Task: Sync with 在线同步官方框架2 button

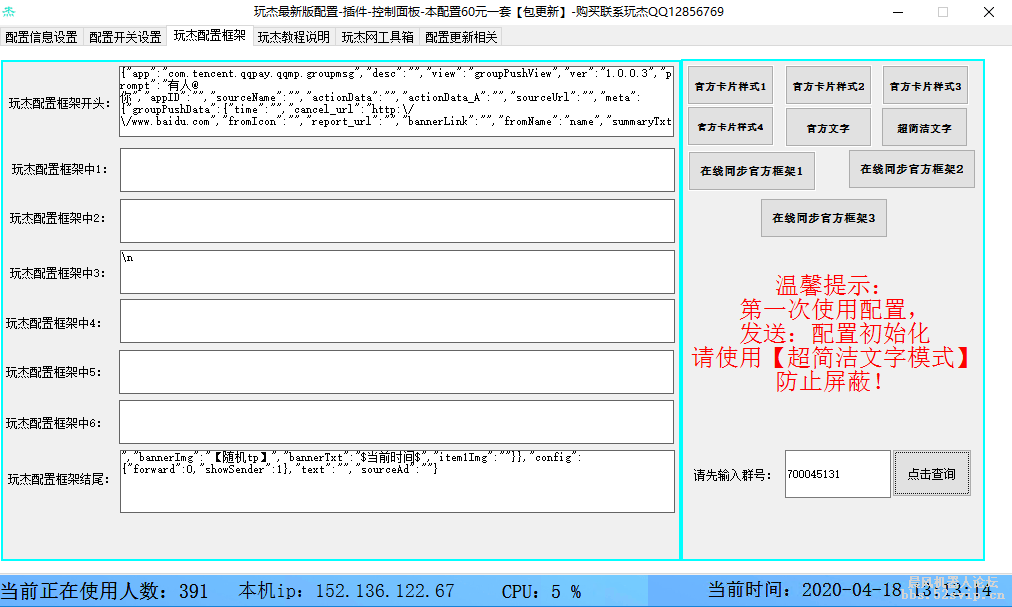Action: (x=911, y=169)
